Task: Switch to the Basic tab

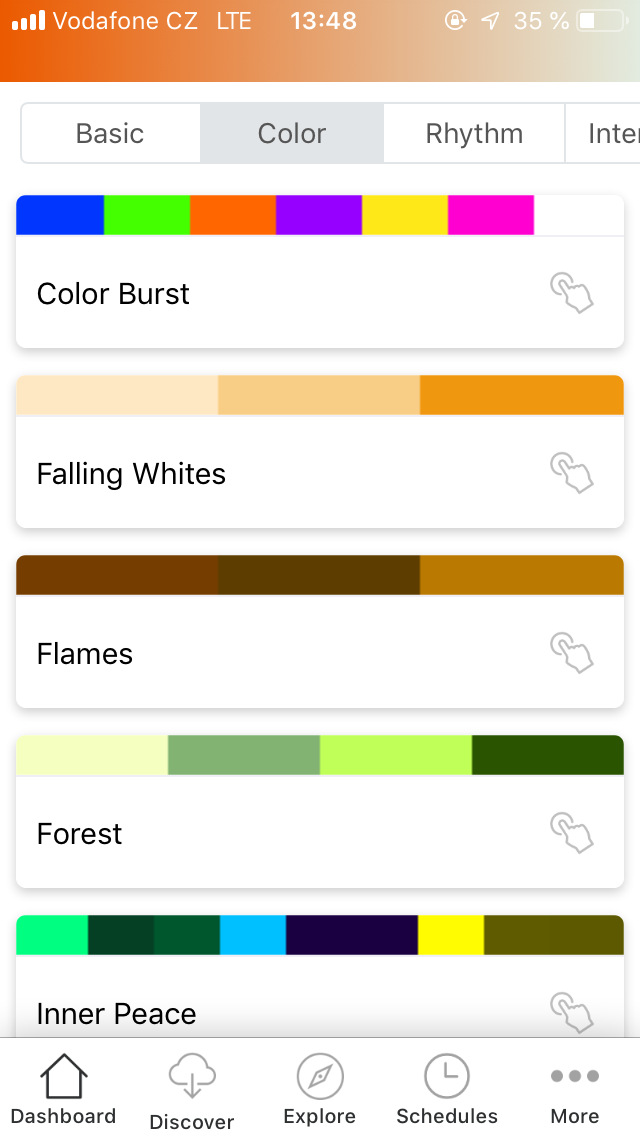Action: click(x=110, y=134)
